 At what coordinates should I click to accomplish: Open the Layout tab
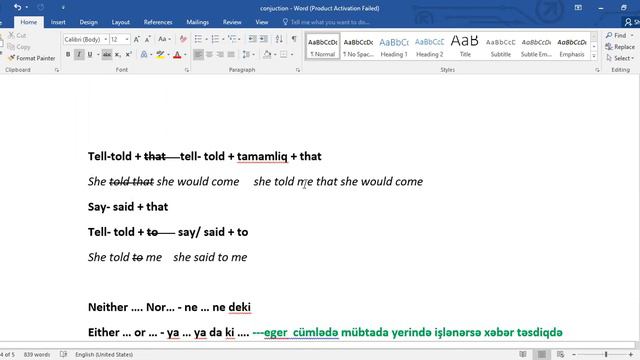tap(120, 22)
